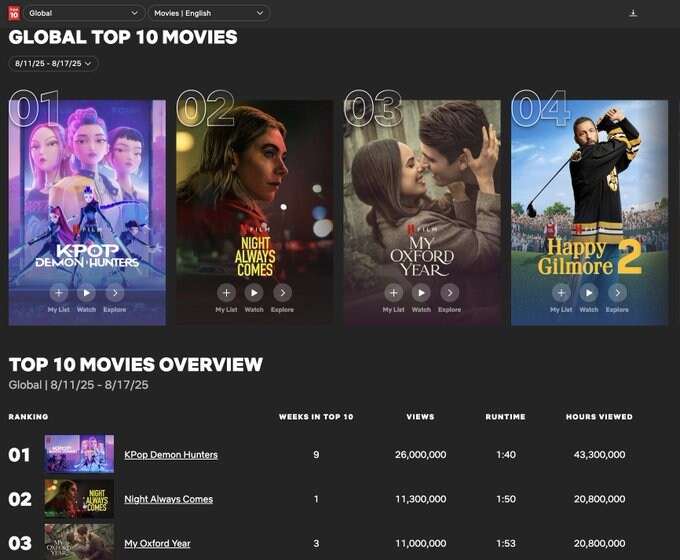Viewport: 680px width, 560px height.
Task: Click the Netflix Top 10 logo
Action: pyautogui.click(x=14, y=13)
